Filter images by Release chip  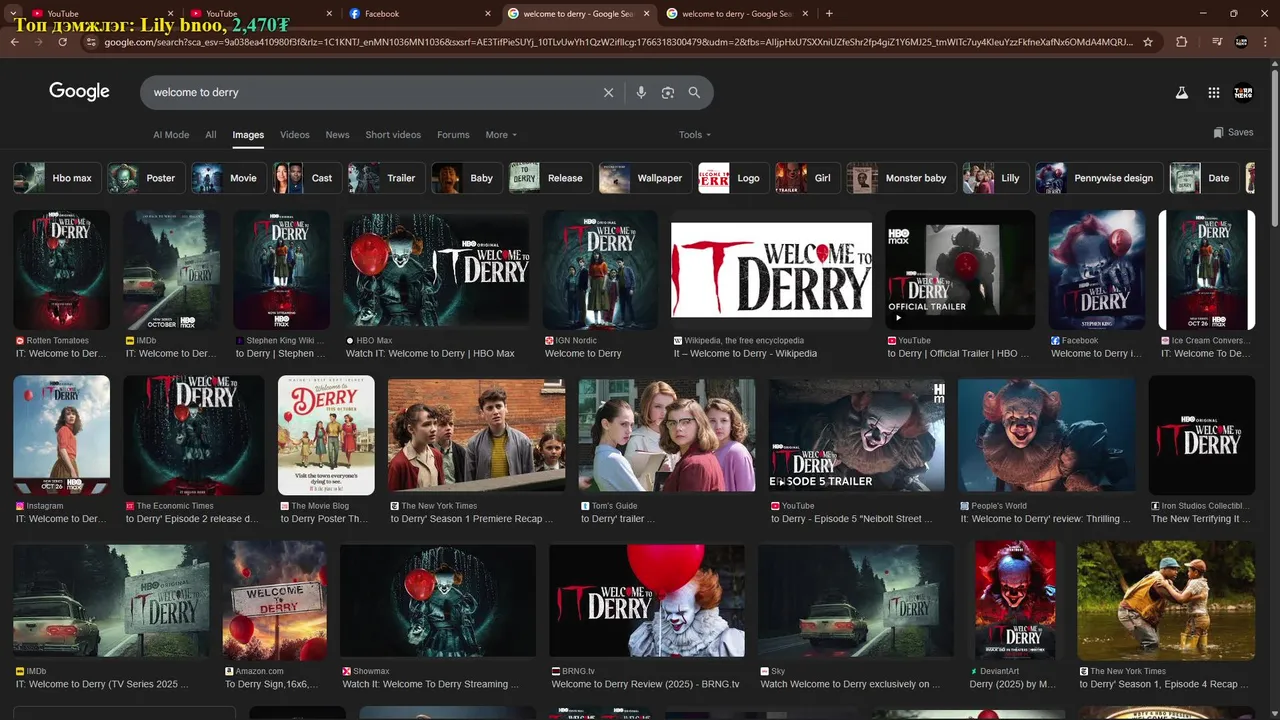tap(550, 178)
